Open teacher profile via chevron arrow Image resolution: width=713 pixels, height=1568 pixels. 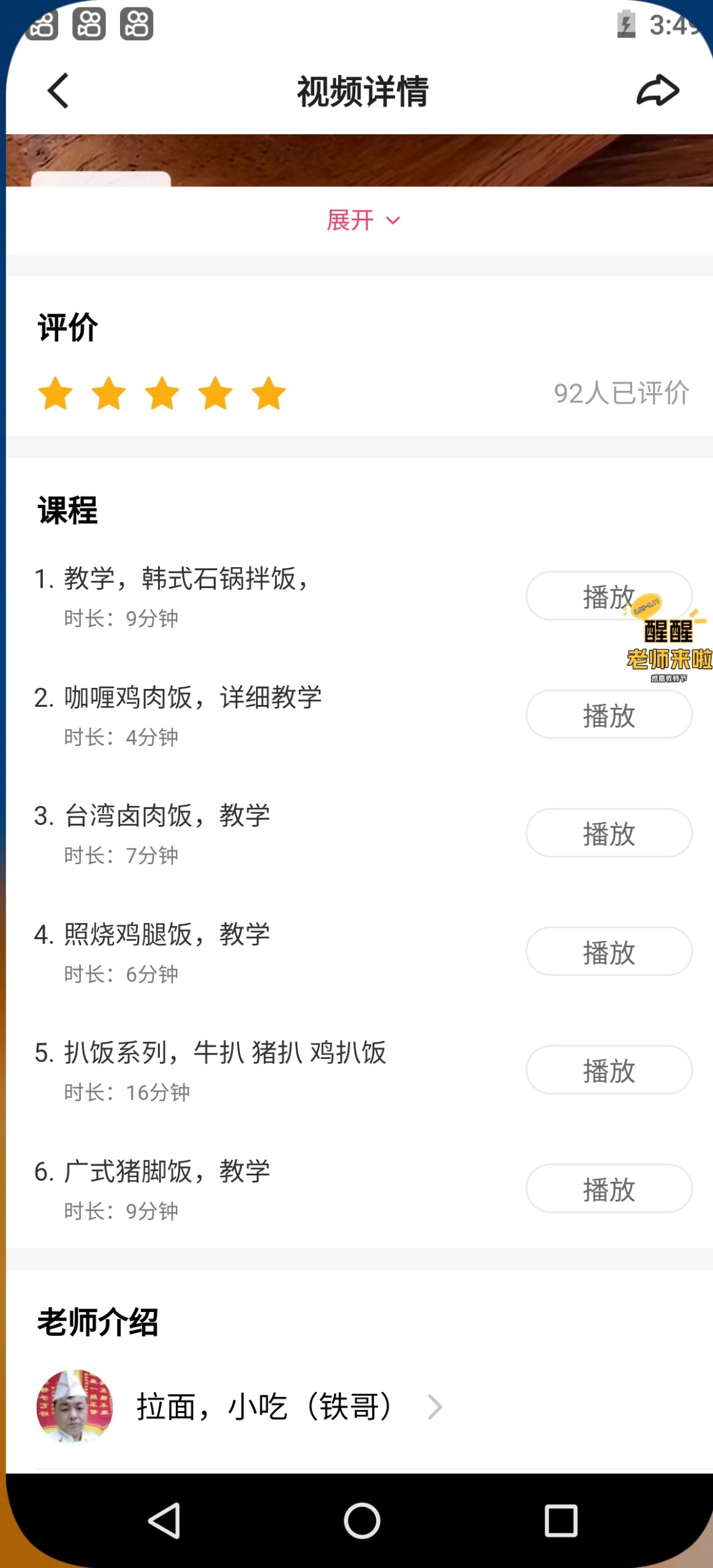click(x=435, y=1407)
